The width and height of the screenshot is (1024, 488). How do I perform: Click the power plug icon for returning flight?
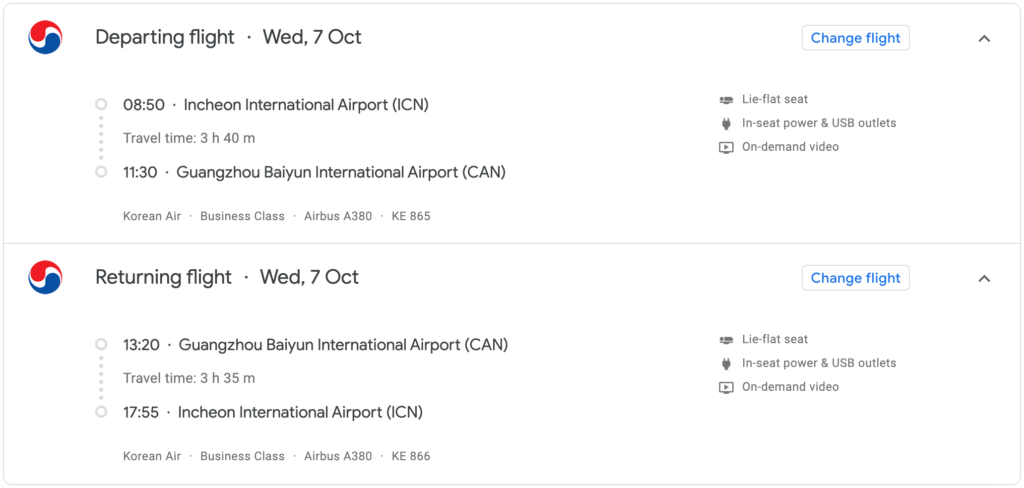[x=726, y=363]
